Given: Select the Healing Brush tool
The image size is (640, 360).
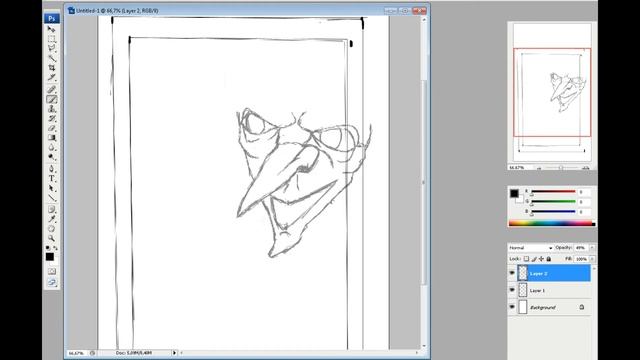Looking at the screenshot, I should (51, 89).
